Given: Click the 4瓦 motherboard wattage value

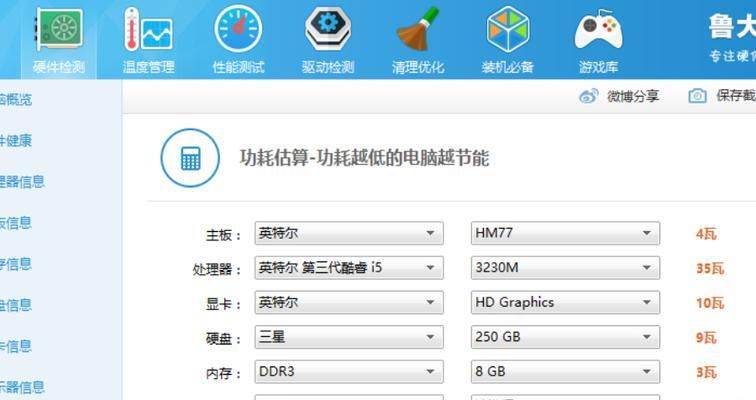Looking at the screenshot, I should click(x=706, y=234).
